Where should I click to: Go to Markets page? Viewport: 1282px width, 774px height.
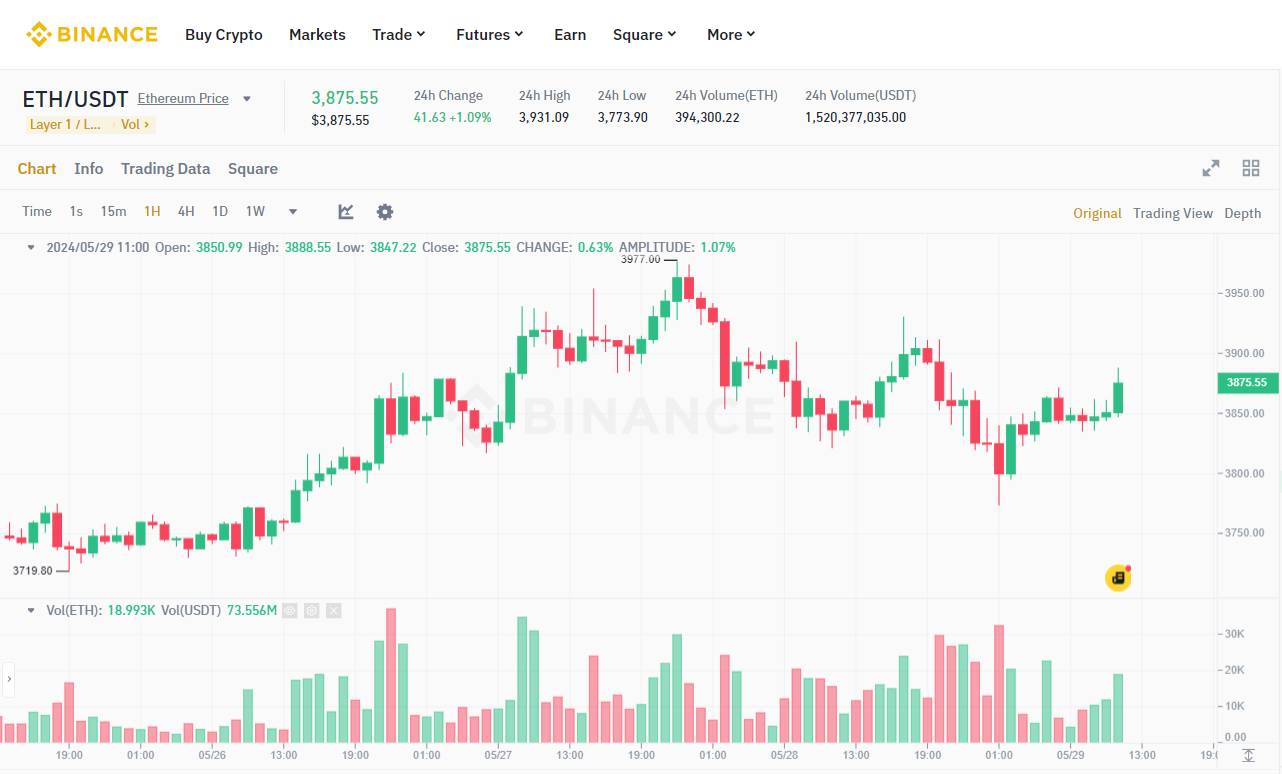(317, 34)
